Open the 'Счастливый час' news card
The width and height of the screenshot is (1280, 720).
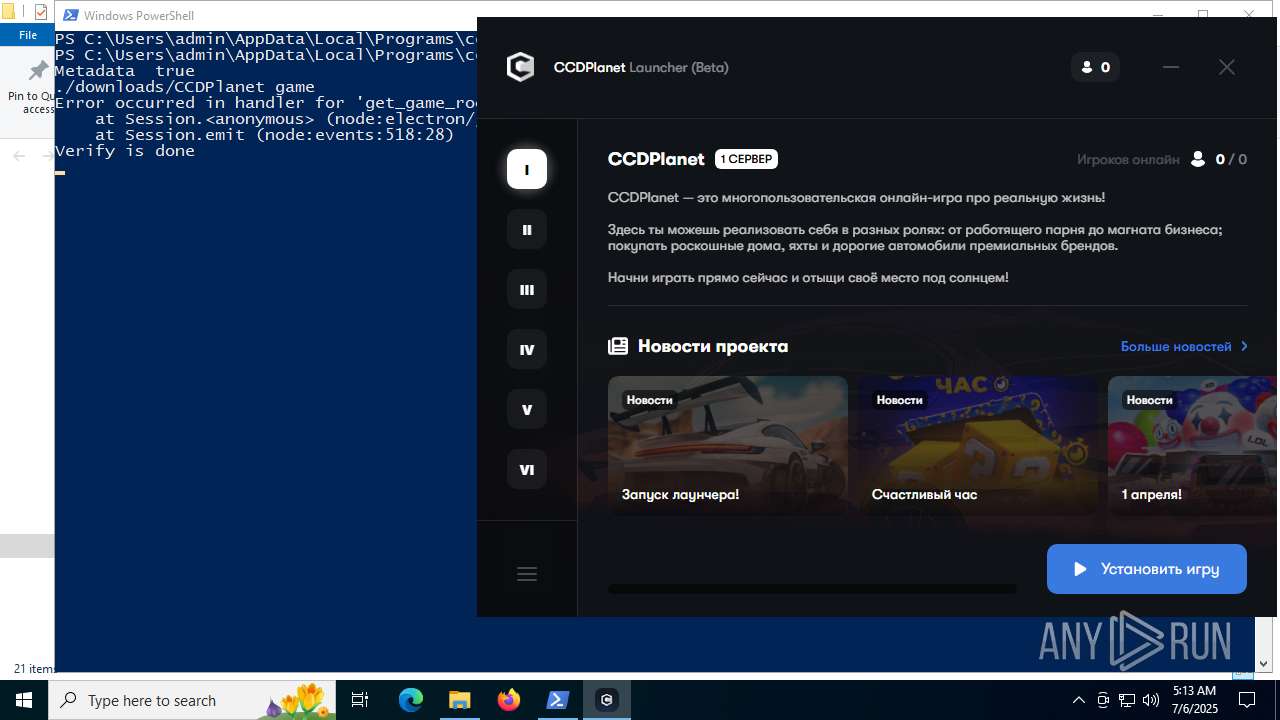pyautogui.click(x=978, y=446)
